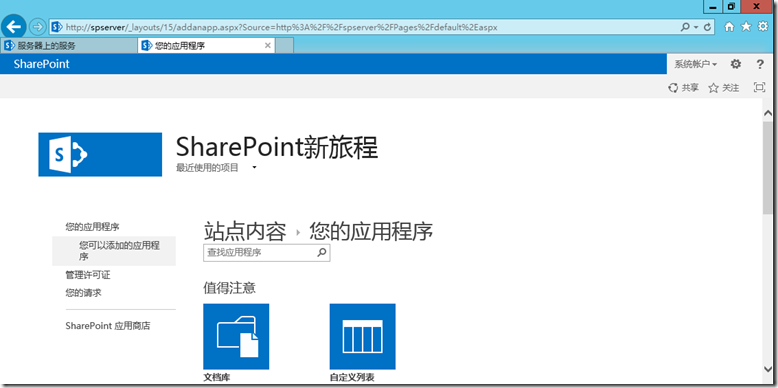Screen dimensions: 778x388
Task: Click the 自定义列表 app tile icon
Action: 363,336
